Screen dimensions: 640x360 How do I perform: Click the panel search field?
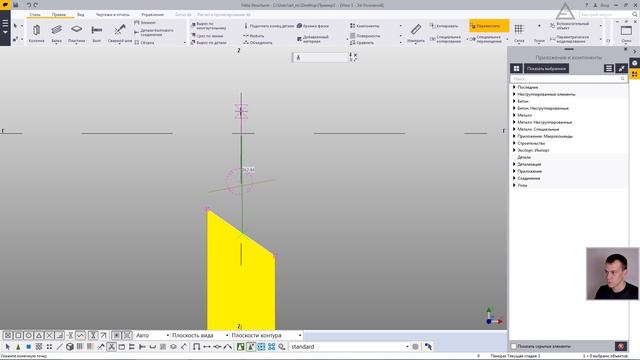(x=568, y=78)
